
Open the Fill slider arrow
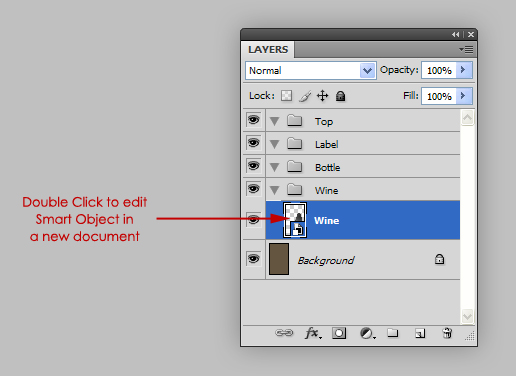tap(464, 96)
